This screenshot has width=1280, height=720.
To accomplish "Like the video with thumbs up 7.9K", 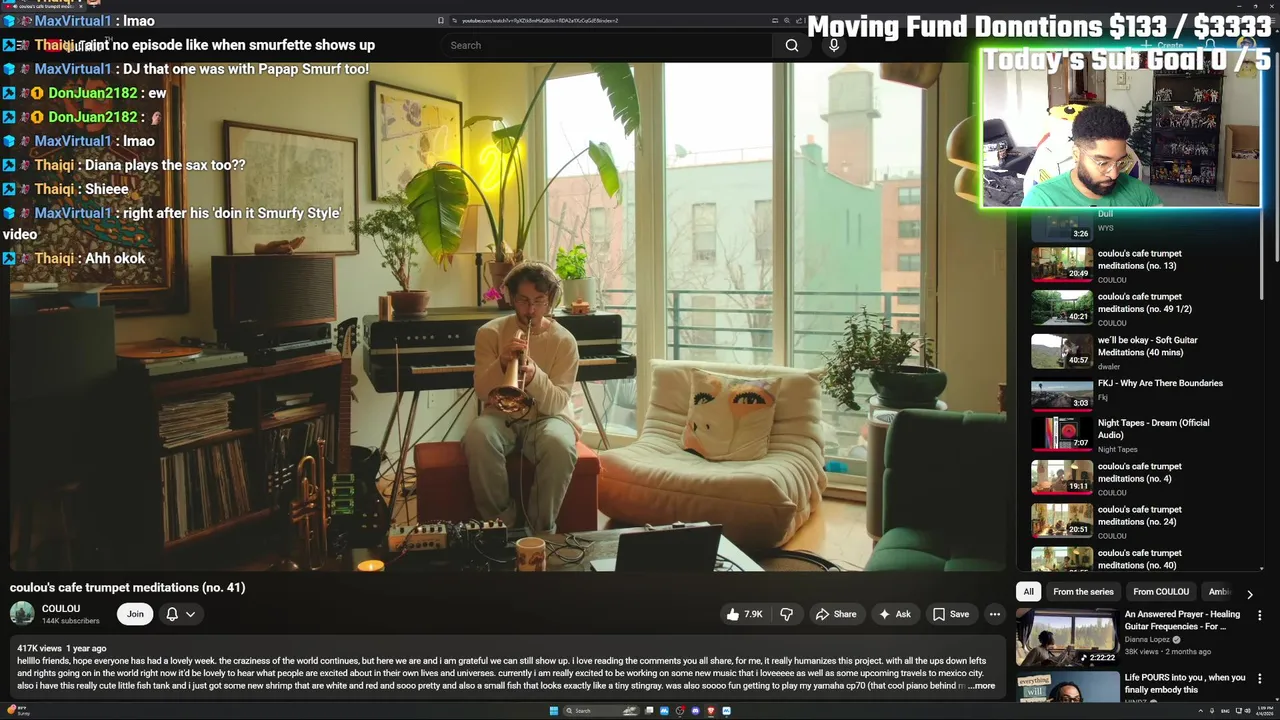I will click(x=745, y=614).
